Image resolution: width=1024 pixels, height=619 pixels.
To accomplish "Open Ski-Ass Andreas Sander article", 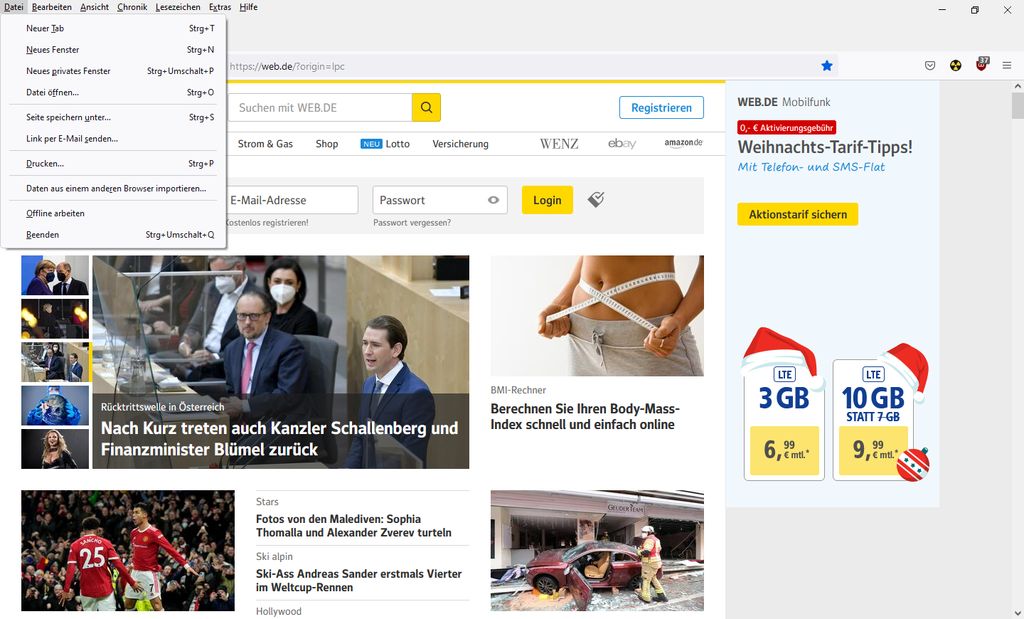I will (359, 580).
